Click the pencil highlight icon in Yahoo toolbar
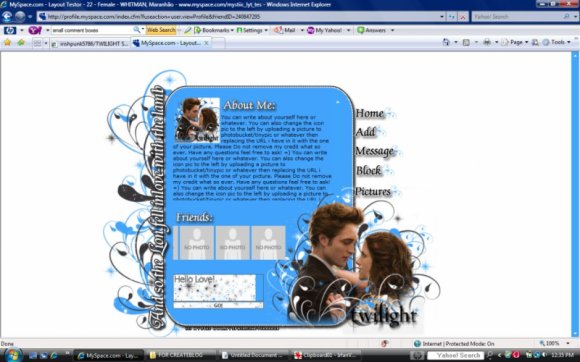 pyautogui.click(x=188, y=30)
